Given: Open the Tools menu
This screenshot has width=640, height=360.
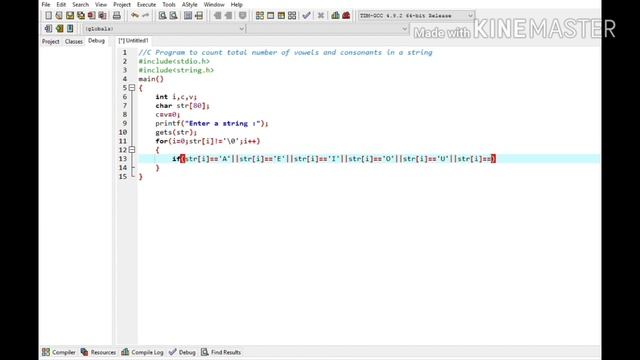Looking at the screenshot, I should tap(169, 4).
